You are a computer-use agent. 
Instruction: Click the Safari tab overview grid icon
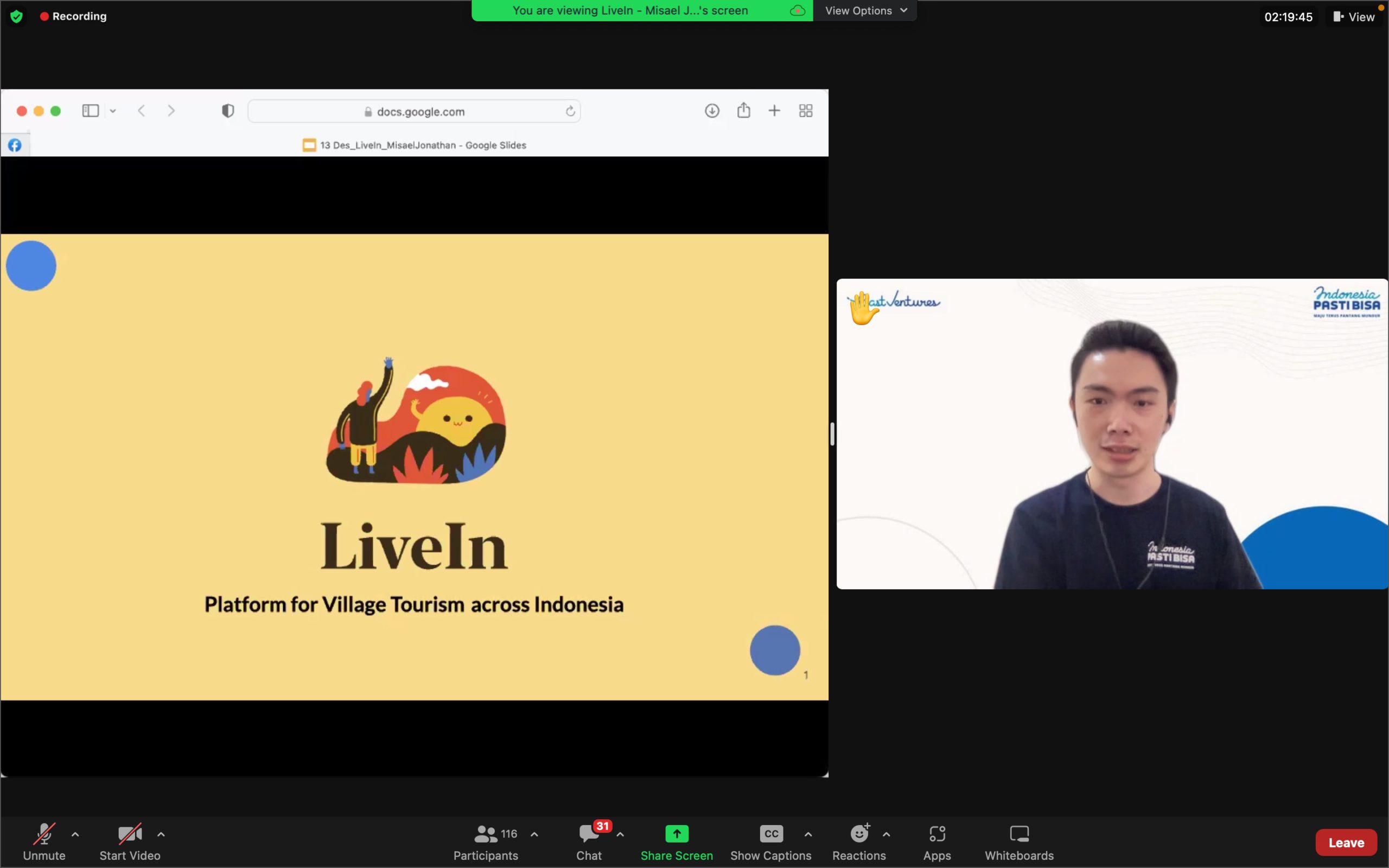coord(806,111)
